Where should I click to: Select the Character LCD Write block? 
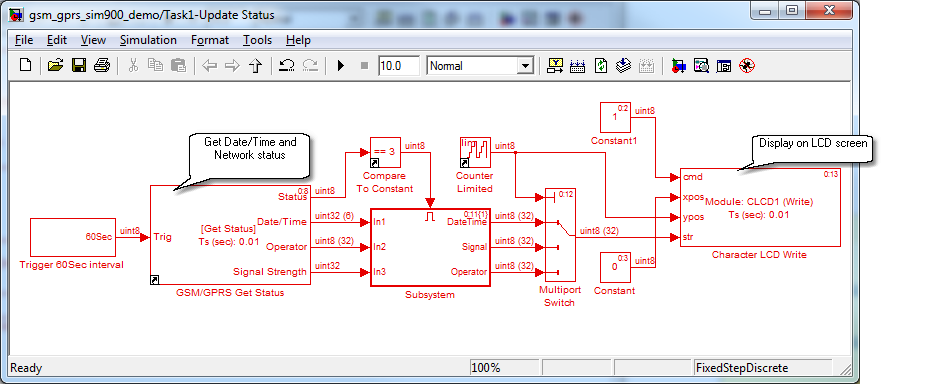click(x=760, y=207)
